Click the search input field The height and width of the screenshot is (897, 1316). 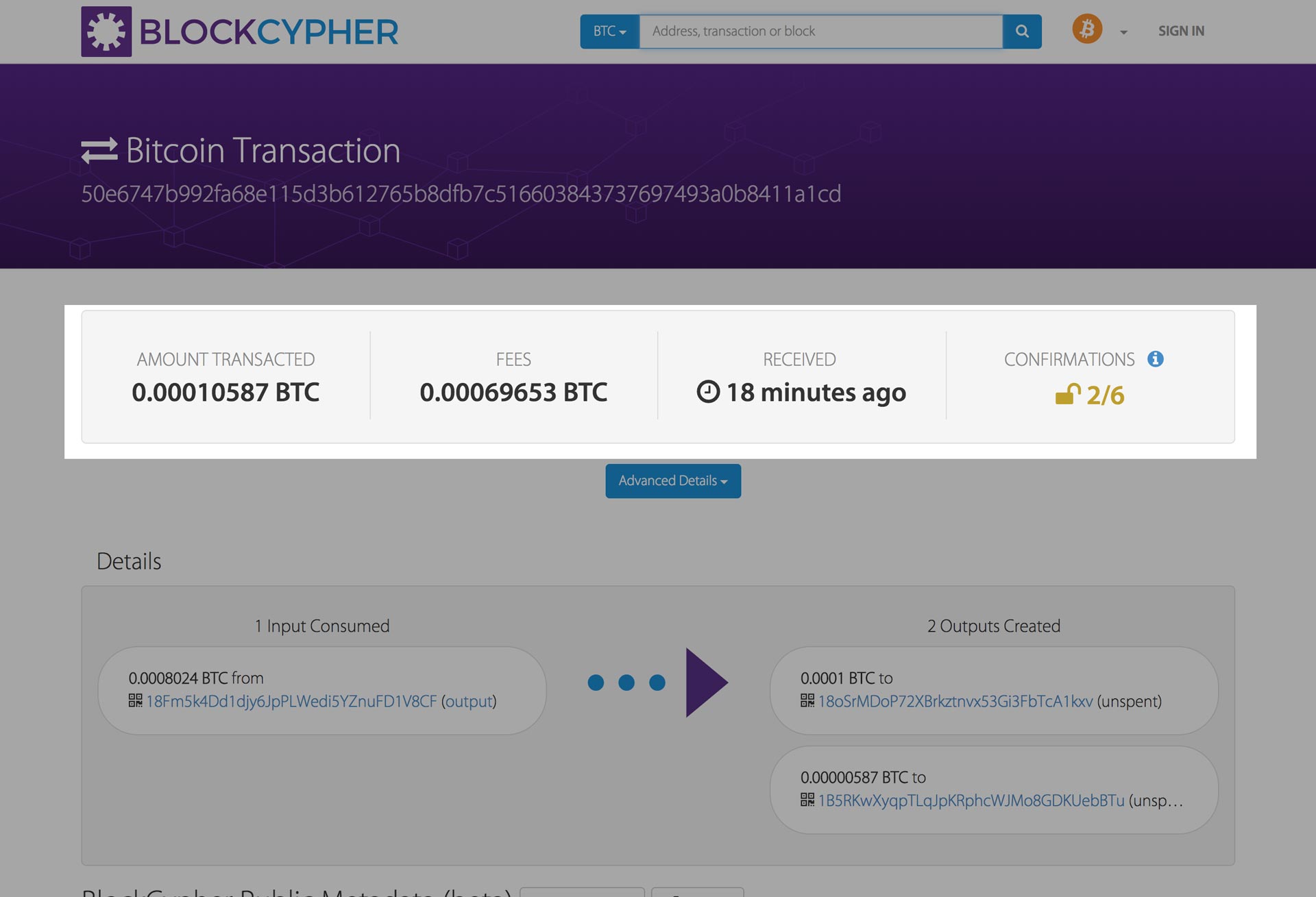(820, 31)
